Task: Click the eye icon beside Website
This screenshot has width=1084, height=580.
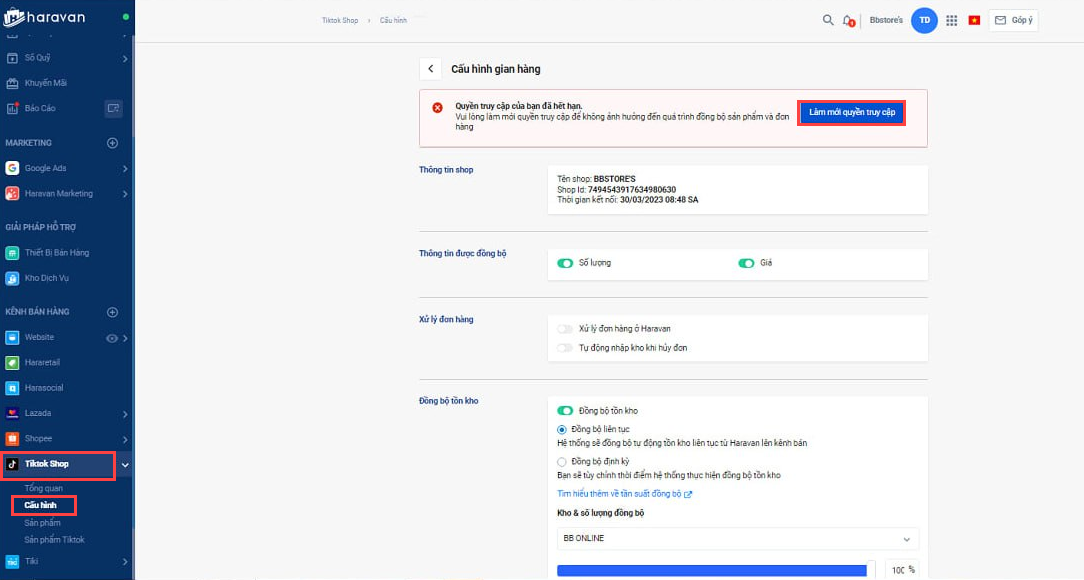Action: 112,338
